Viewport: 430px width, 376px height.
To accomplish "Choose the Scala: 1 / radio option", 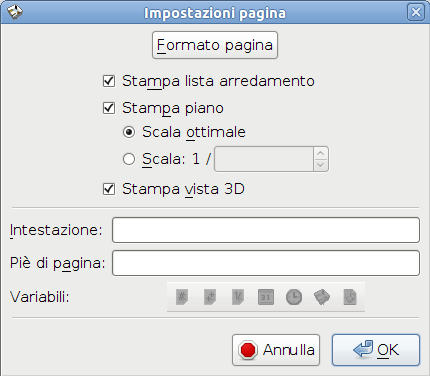I will click(x=129, y=159).
